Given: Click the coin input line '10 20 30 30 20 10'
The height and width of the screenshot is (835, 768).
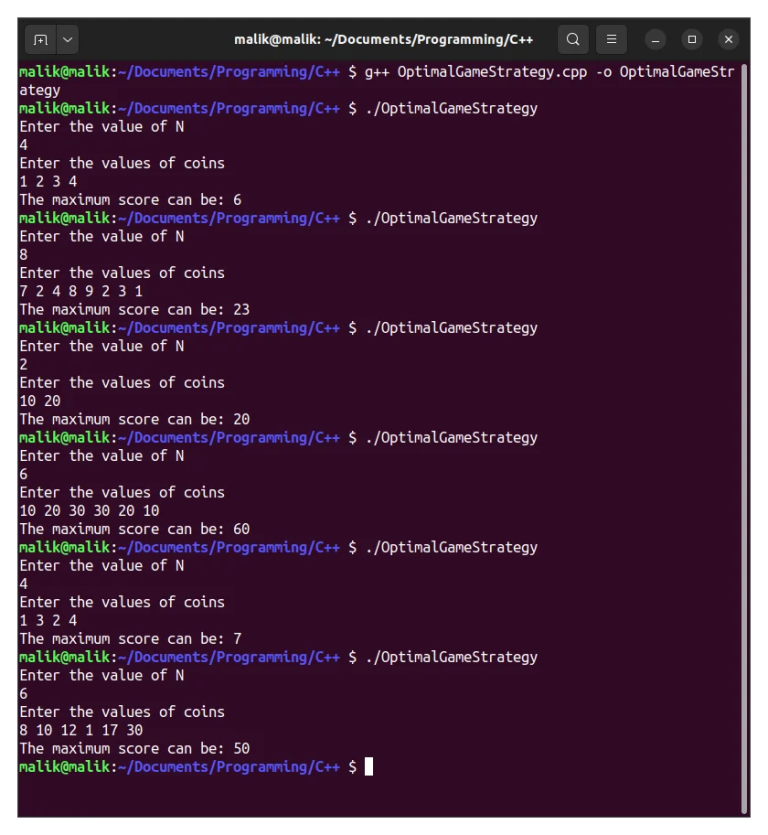Looking at the screenshot, I should pos(89,511).
